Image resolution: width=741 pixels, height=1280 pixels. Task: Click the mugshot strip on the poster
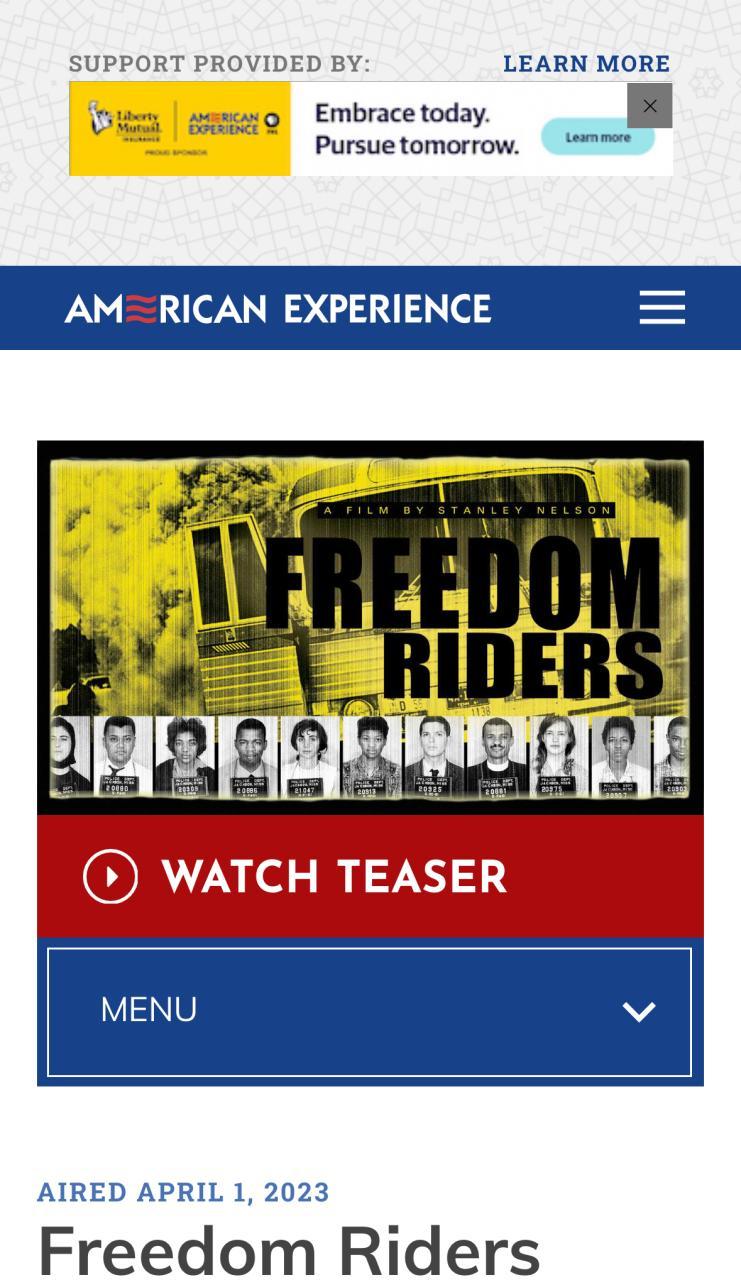pyautogui.click(x=370, y=756)
